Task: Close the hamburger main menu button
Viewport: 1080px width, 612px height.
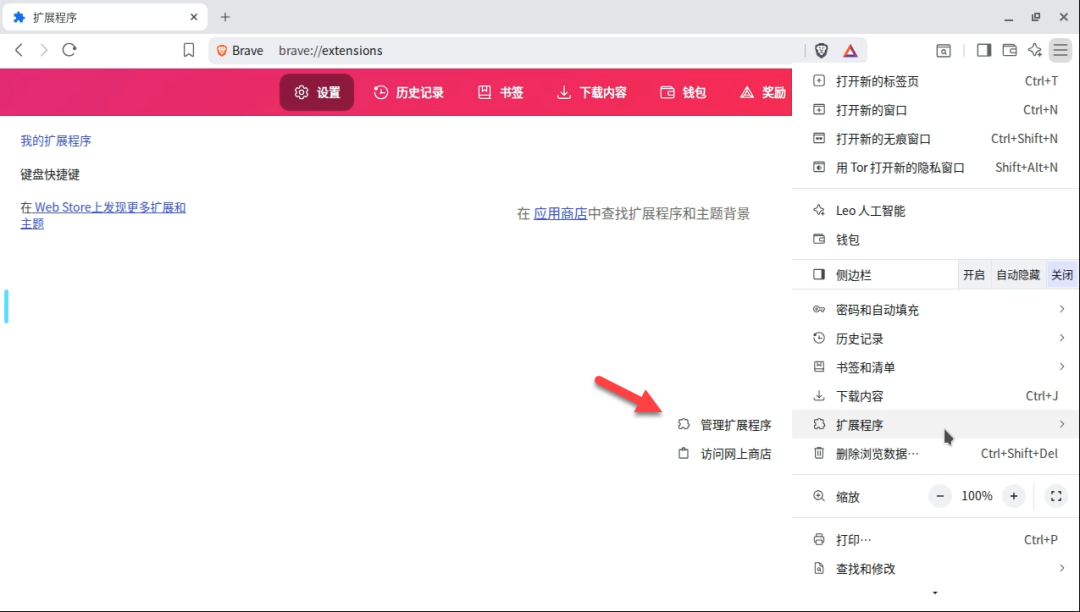Action: click(1060, 50)
